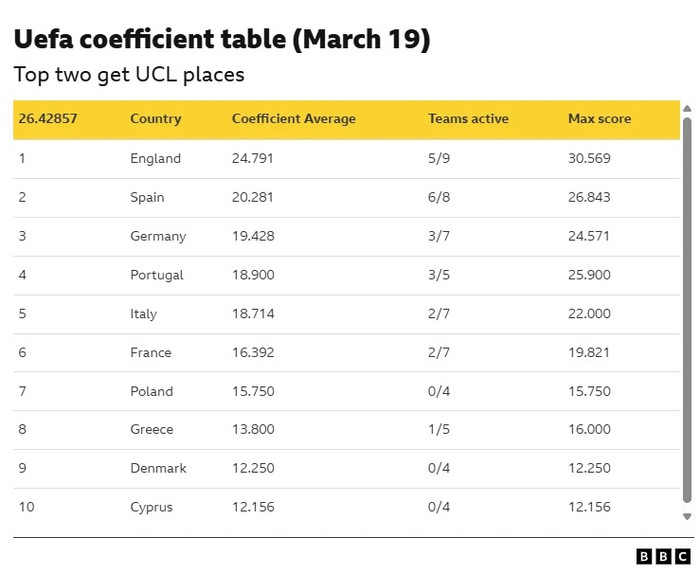This screenshot has width=700, height=573.
Task: Click the BBC logo
Action: point(663,556)
